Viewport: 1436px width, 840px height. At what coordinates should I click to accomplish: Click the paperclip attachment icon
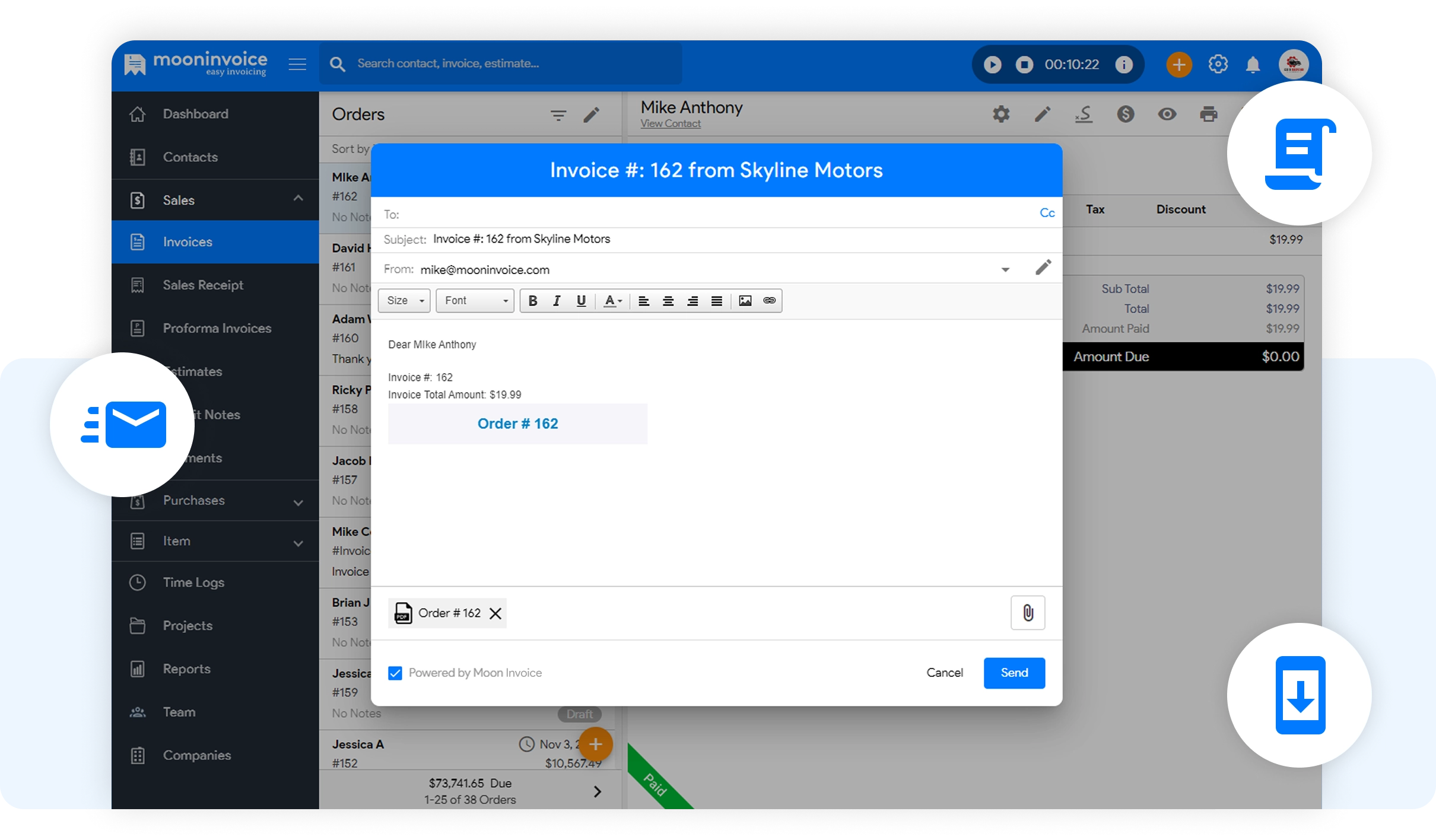[1028, 613]
